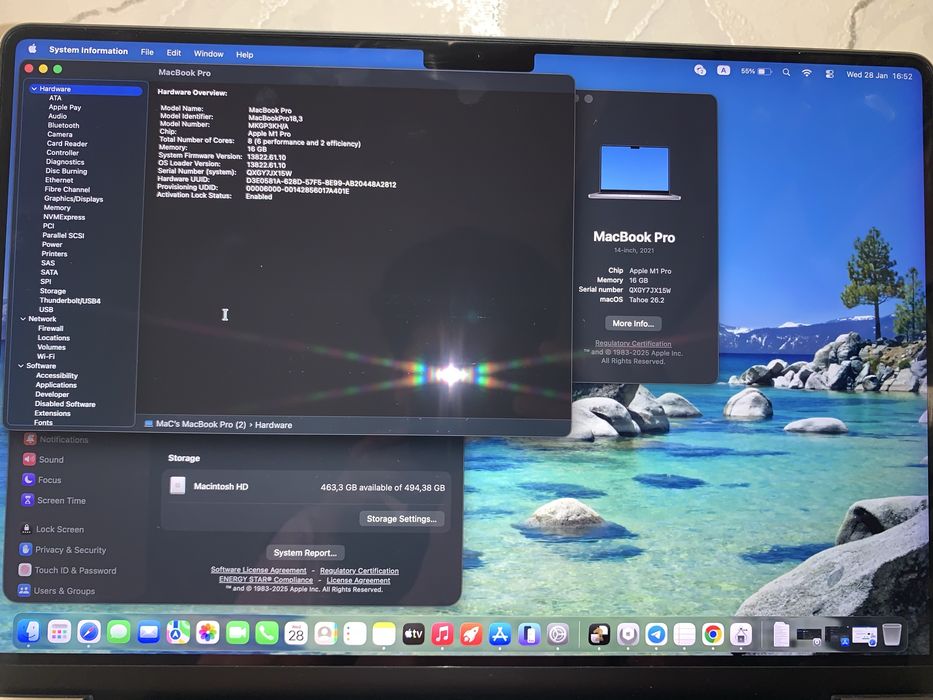Click More Info in About This Mac
Screen dimensions: 933x700
tap(633, 323)
